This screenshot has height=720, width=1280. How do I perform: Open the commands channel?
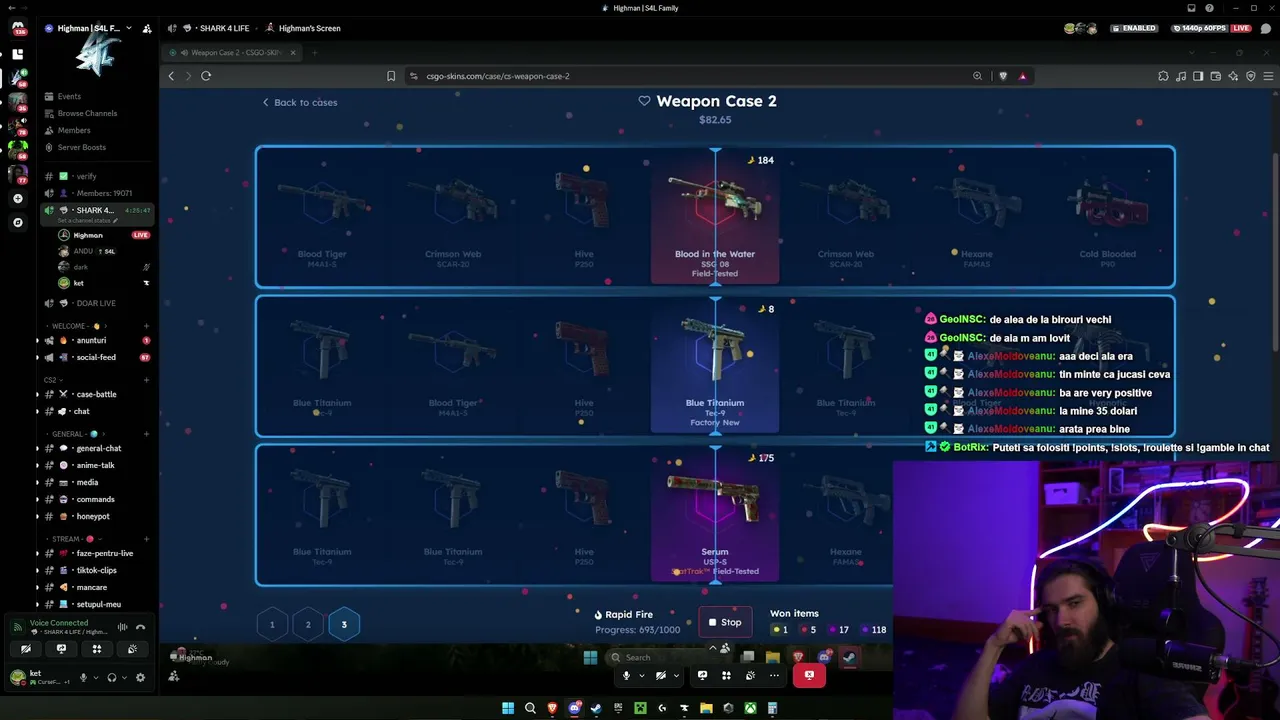point(97,499)
